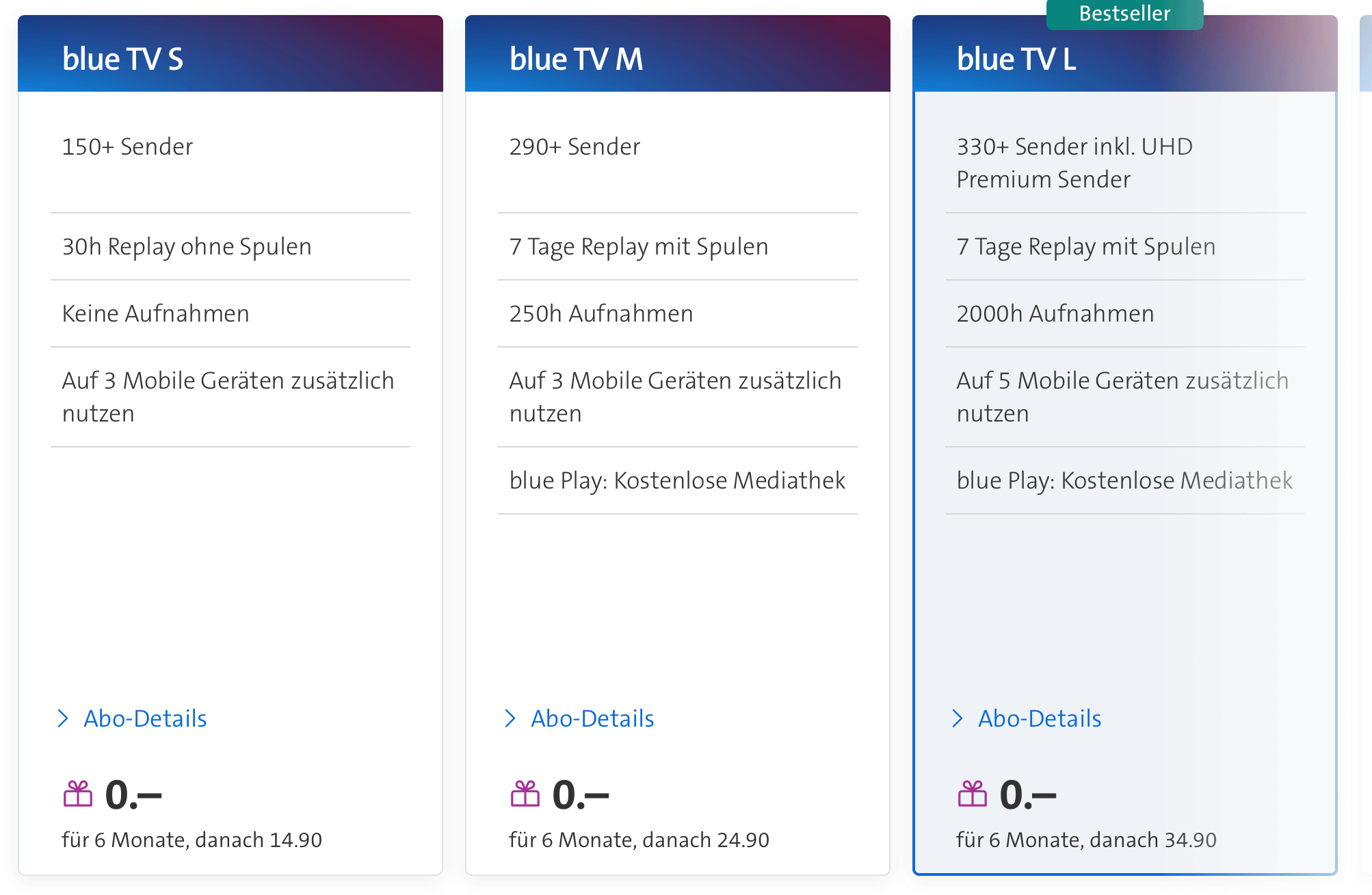Expand Abo-Details chevron under blue TV S

63,718
